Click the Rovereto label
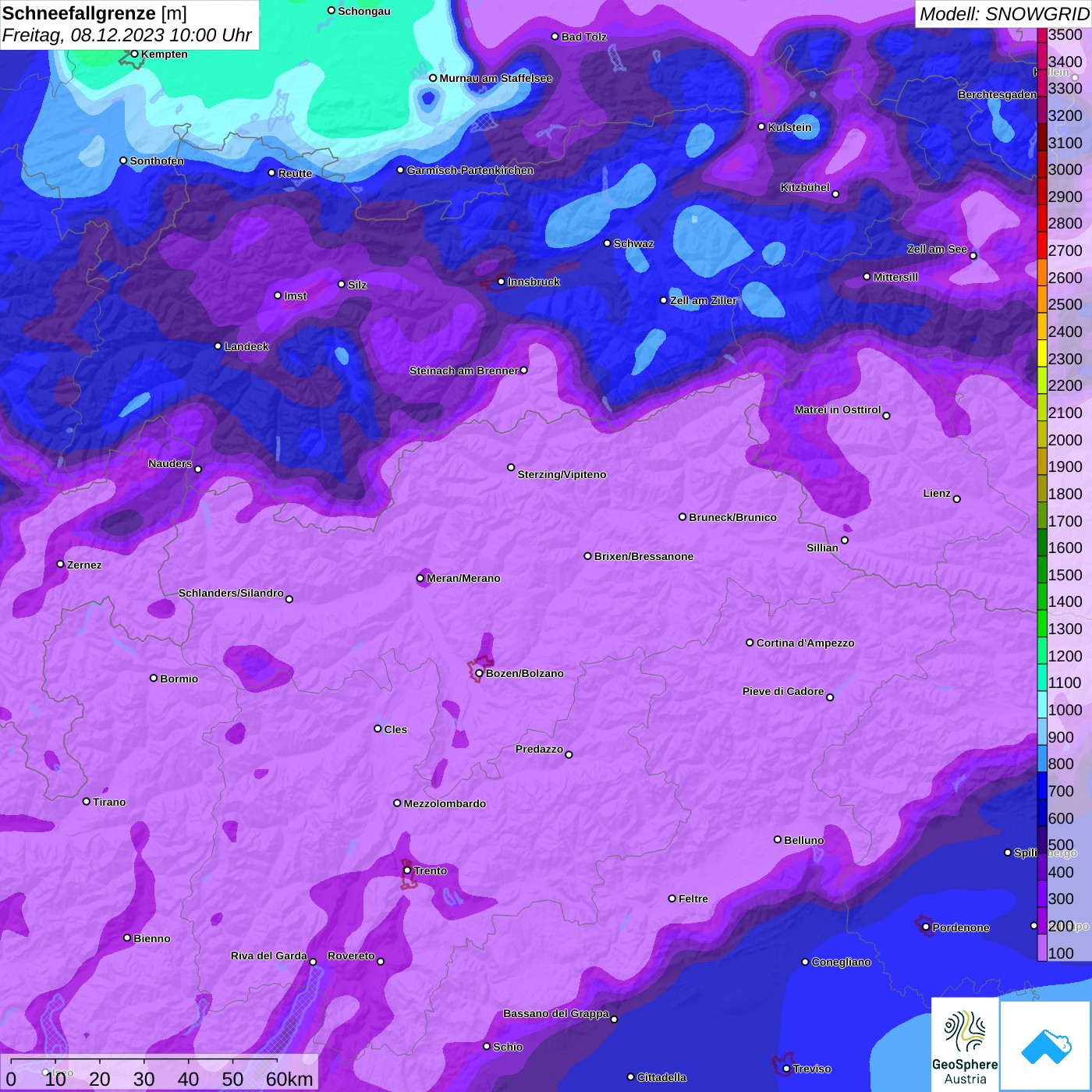The width and height of the screenshot is (1092, 1092). tap(351, 955)
